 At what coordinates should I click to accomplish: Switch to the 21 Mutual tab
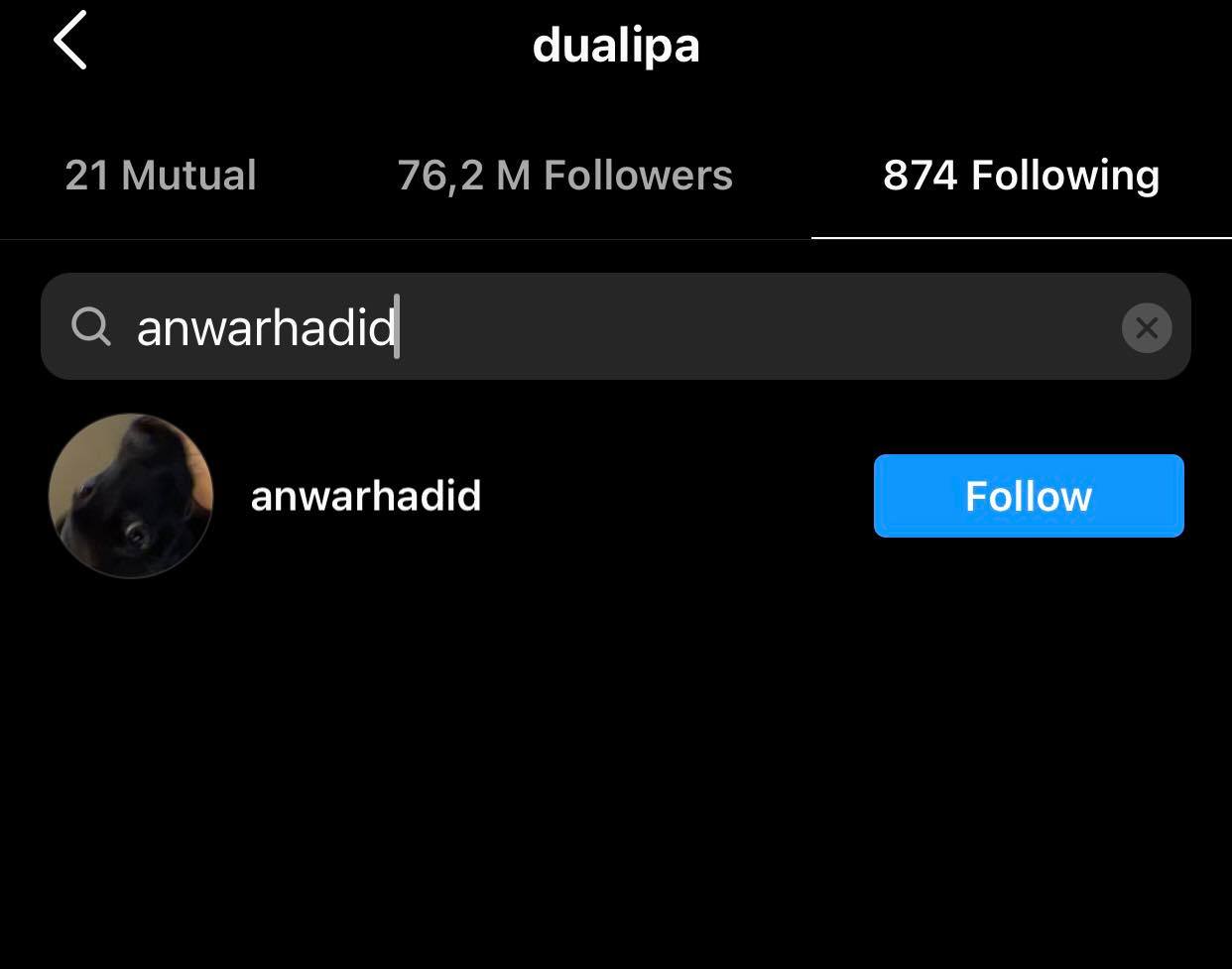click(161, 176)
